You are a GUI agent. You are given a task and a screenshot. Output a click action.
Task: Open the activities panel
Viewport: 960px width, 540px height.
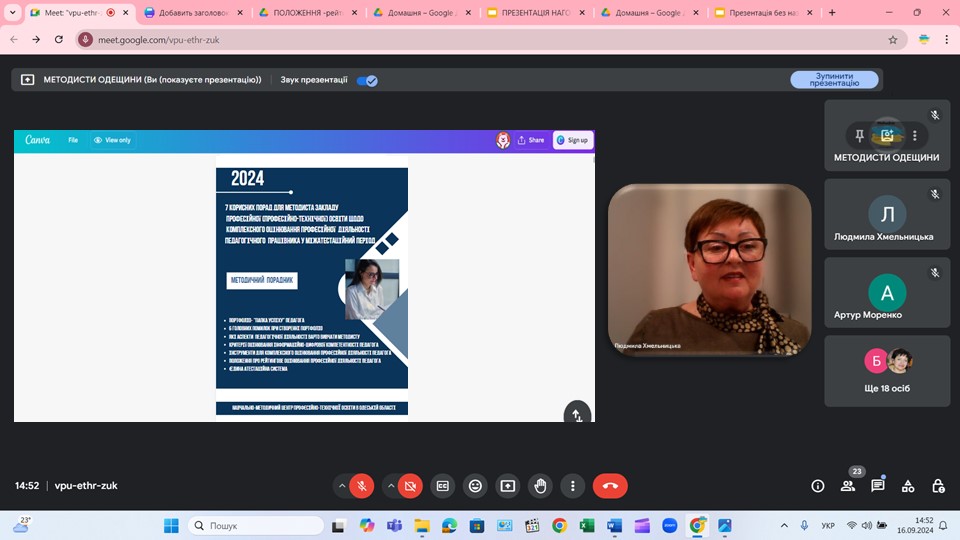[908, 486]
